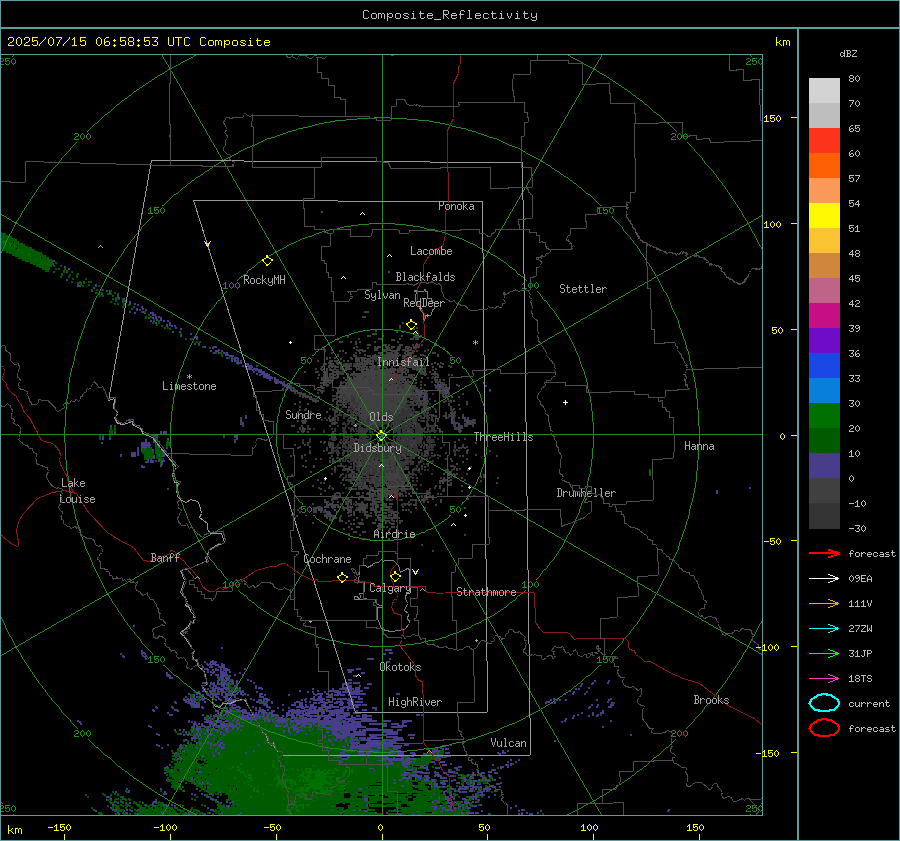This screenshot has height=841, width=900.
Task: Pick the royal blue swatch below 36 dBZ
Action: [824, 365]
